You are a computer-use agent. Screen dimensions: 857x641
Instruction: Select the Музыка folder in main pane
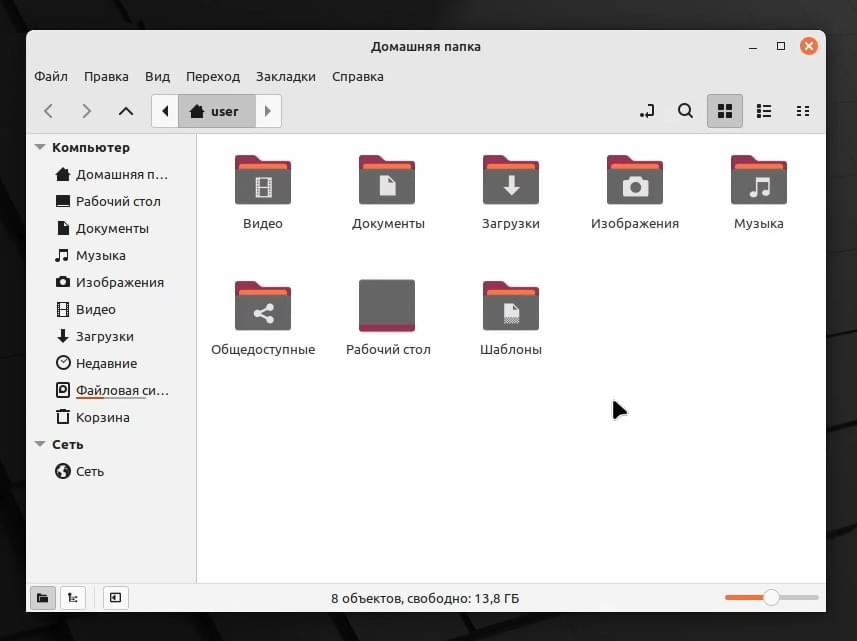tap(759, 180)
